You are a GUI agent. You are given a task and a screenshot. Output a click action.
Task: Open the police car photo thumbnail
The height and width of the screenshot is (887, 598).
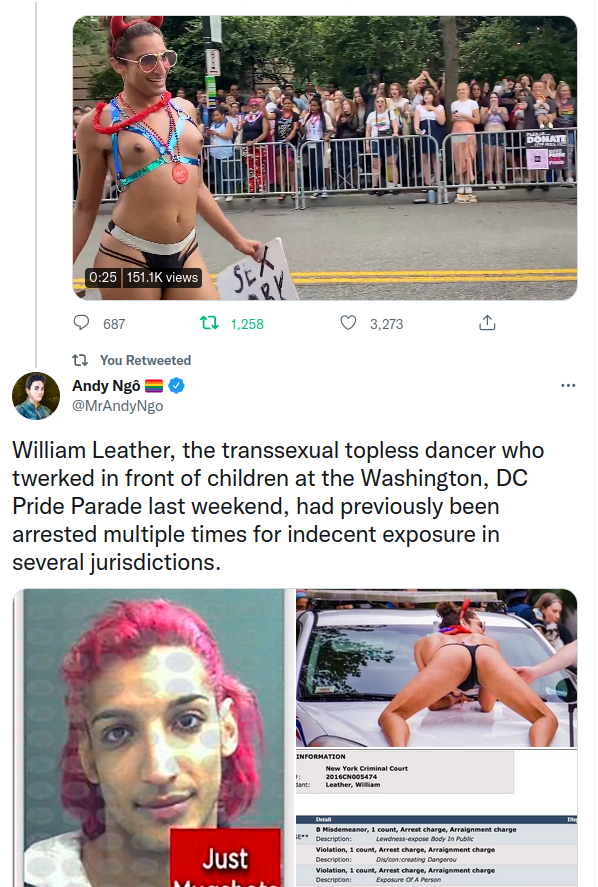[436, 668]
